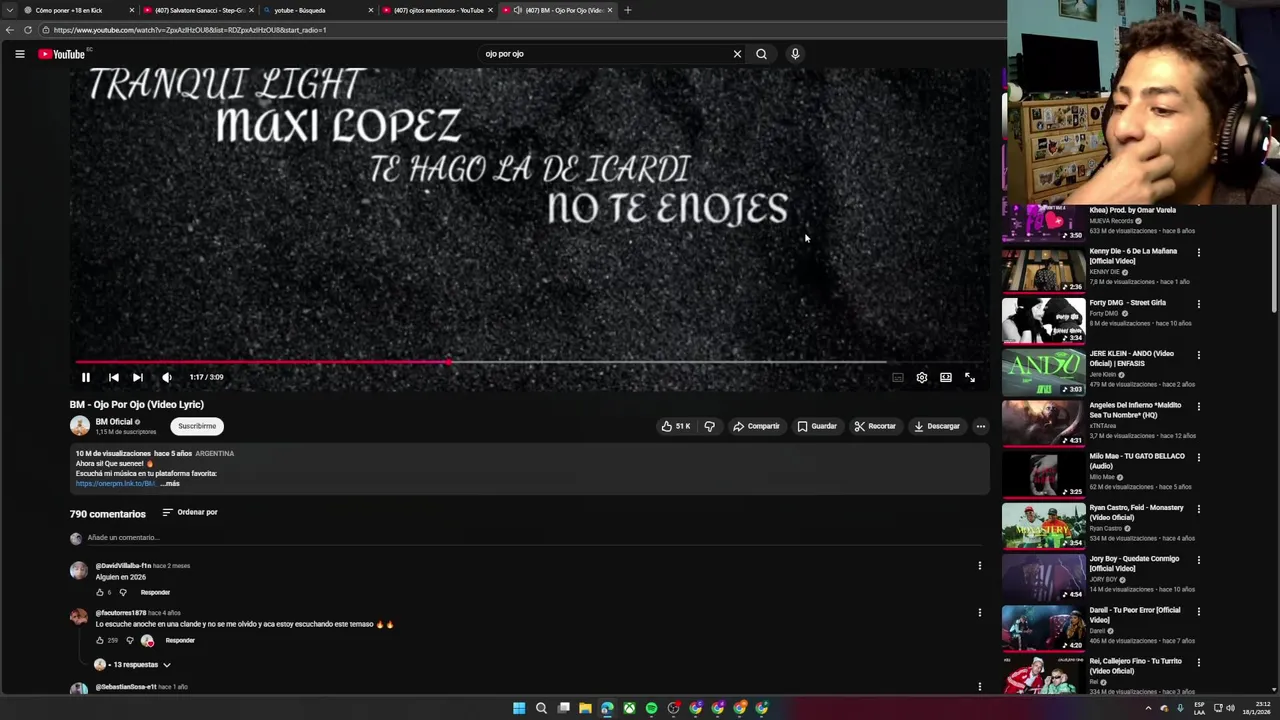Open the YouTube hamburger guide menu
Image resolution: width=1280 pixels, height=720 pixels.
coord(19,54)
